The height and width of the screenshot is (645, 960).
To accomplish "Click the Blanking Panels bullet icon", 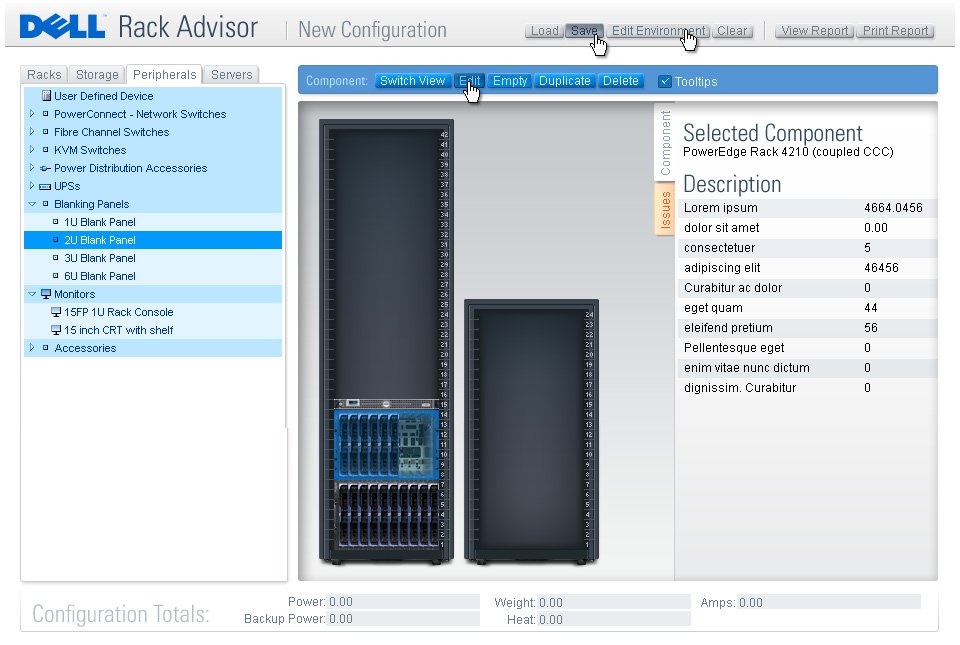I will 45,204.
